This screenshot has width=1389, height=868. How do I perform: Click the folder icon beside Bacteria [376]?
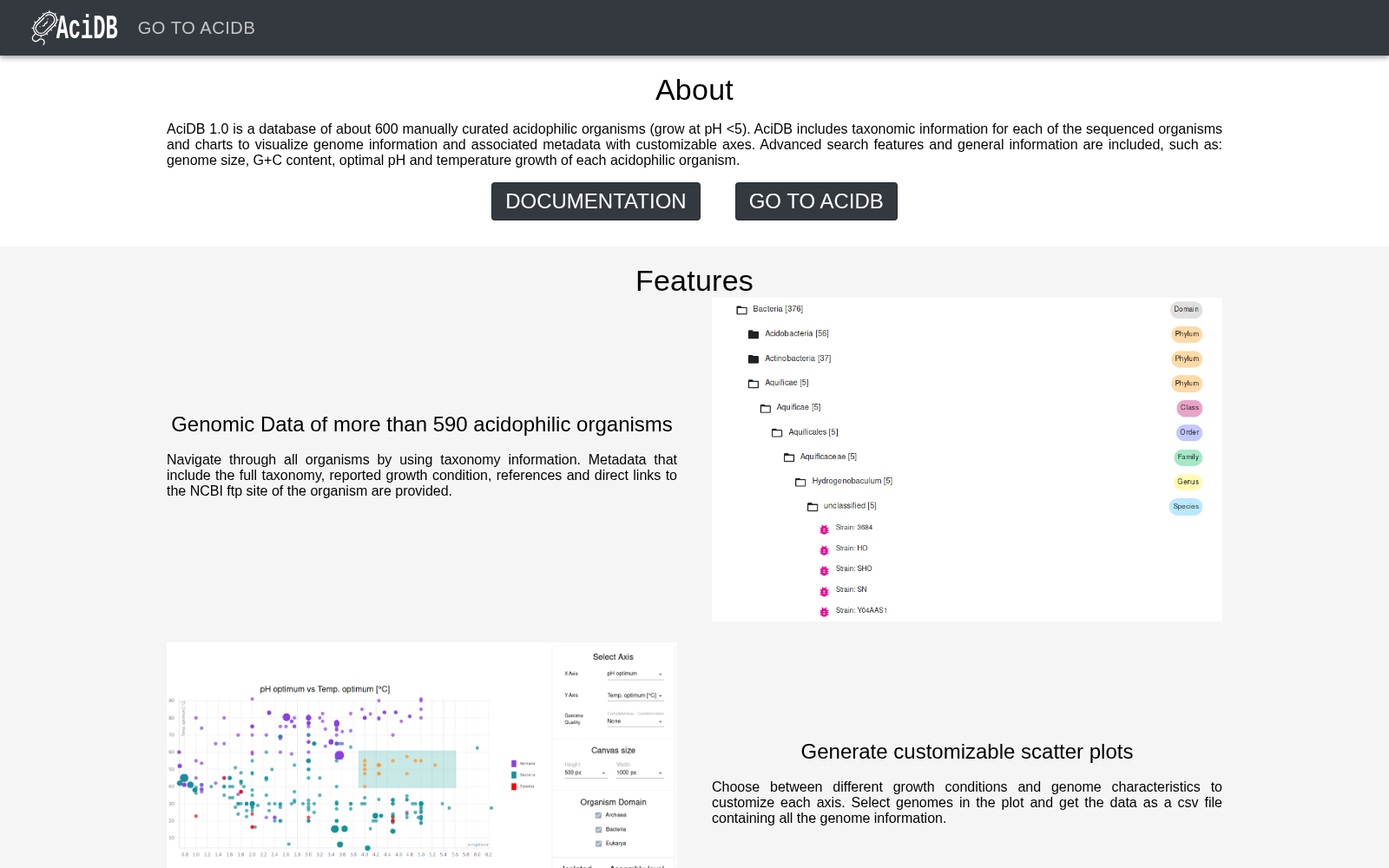pyautogui.click(x=741, y=310)
